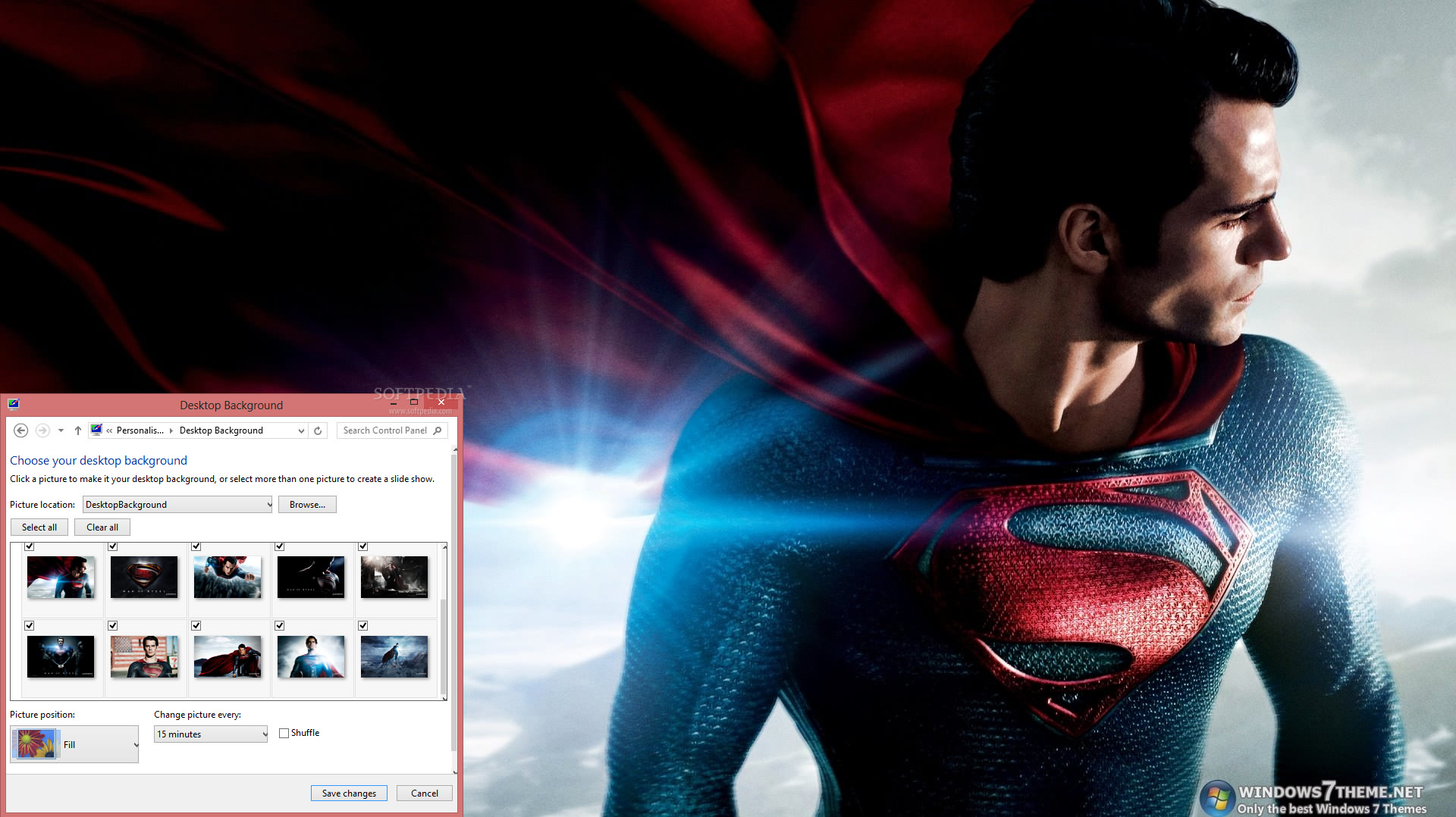Click the Personalis... breadcrumb
Screen dimensions: 1456x817
[140, 430]
